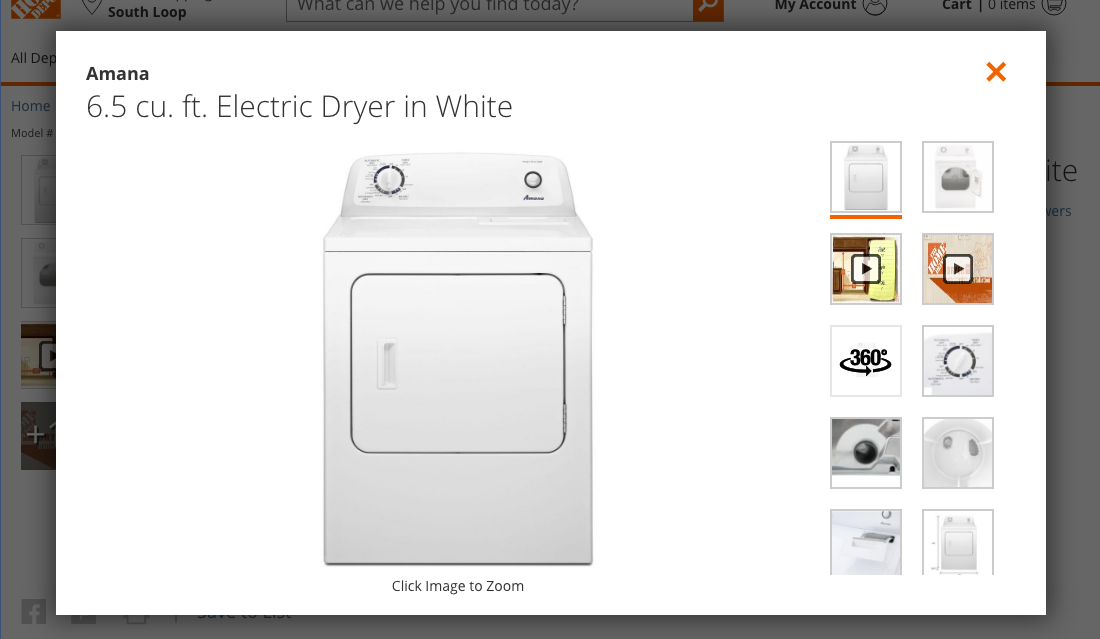Select the Amana brand link
The width and height of the screenshot is (1100, 639).
coord(117,73)
